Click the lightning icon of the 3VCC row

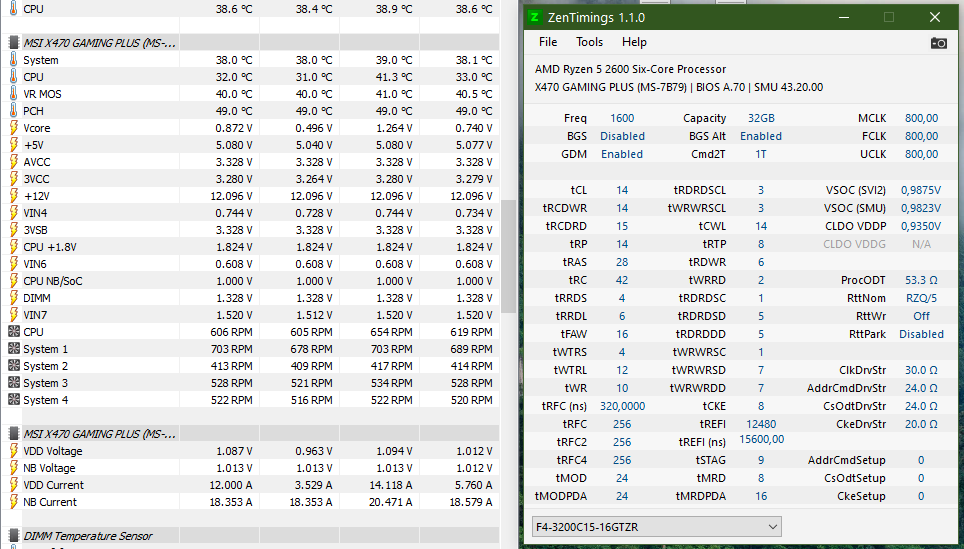tap(14, 179)
